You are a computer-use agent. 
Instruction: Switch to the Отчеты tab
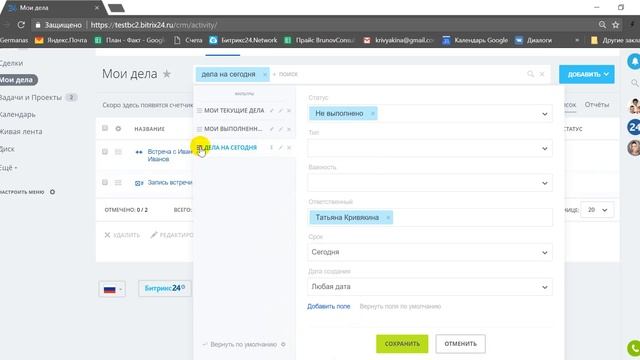click(x=597, y=105)
